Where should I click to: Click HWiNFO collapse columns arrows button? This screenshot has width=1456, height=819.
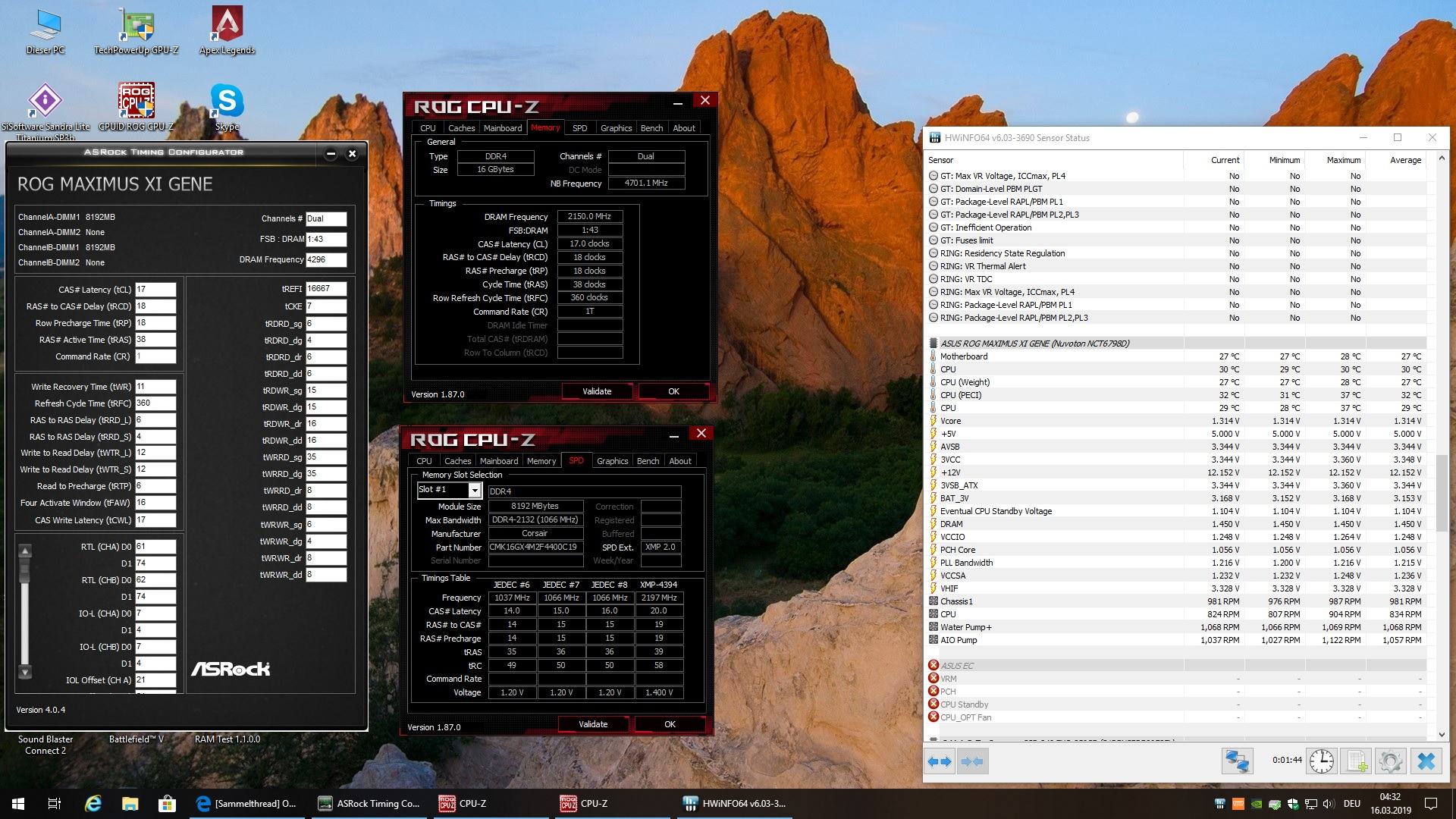pos(971,761)
